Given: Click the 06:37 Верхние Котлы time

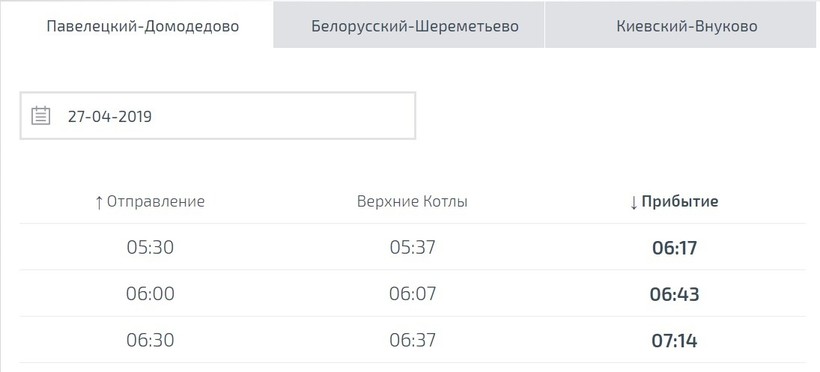Looking at the screenshot, I should click(x=412, y=340).
